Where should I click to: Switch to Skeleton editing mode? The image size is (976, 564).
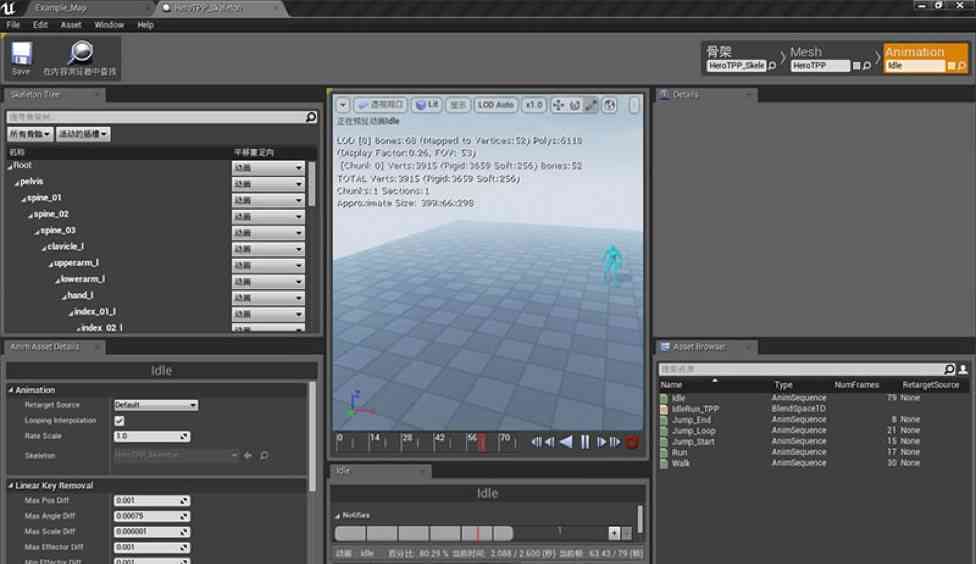(x=741, y=59)
